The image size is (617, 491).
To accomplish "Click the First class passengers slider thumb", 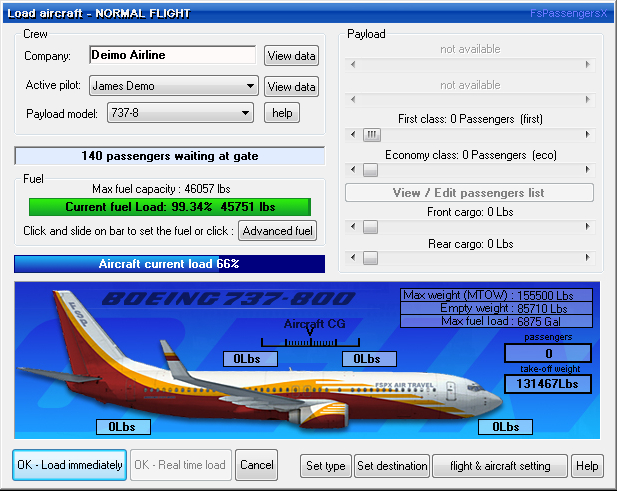I will point(371,135).
